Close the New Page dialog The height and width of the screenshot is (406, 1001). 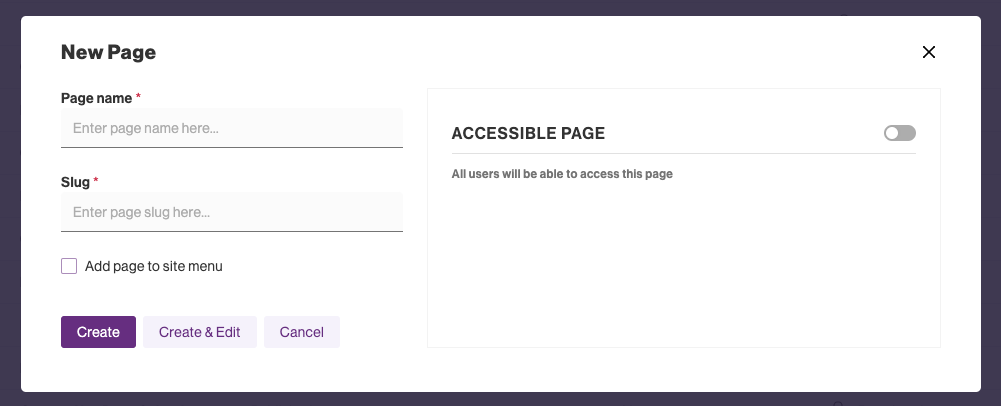(928, 52)
